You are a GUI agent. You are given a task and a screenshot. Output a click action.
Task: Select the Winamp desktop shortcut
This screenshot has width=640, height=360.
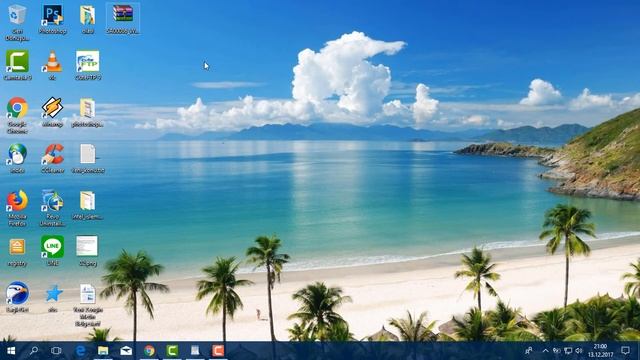pos(52,112)
